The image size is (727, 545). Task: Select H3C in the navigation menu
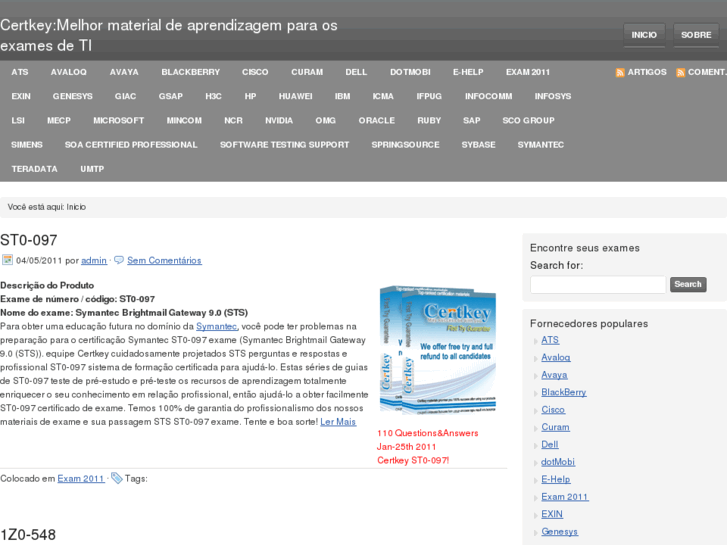click(213, 96)
